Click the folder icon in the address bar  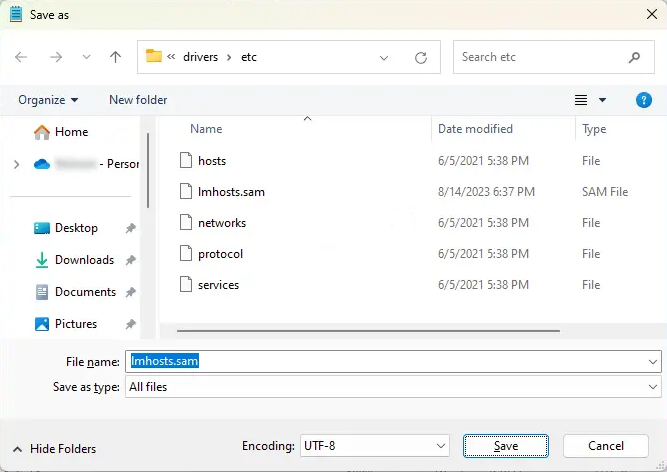[x=154, y=56]
